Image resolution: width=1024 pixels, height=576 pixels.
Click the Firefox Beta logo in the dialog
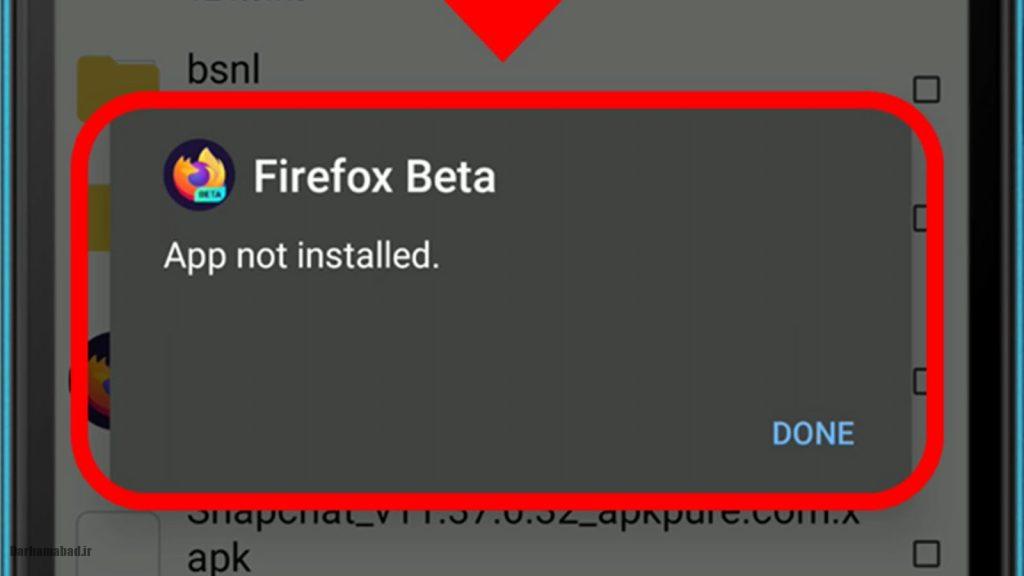pos(199,175)
